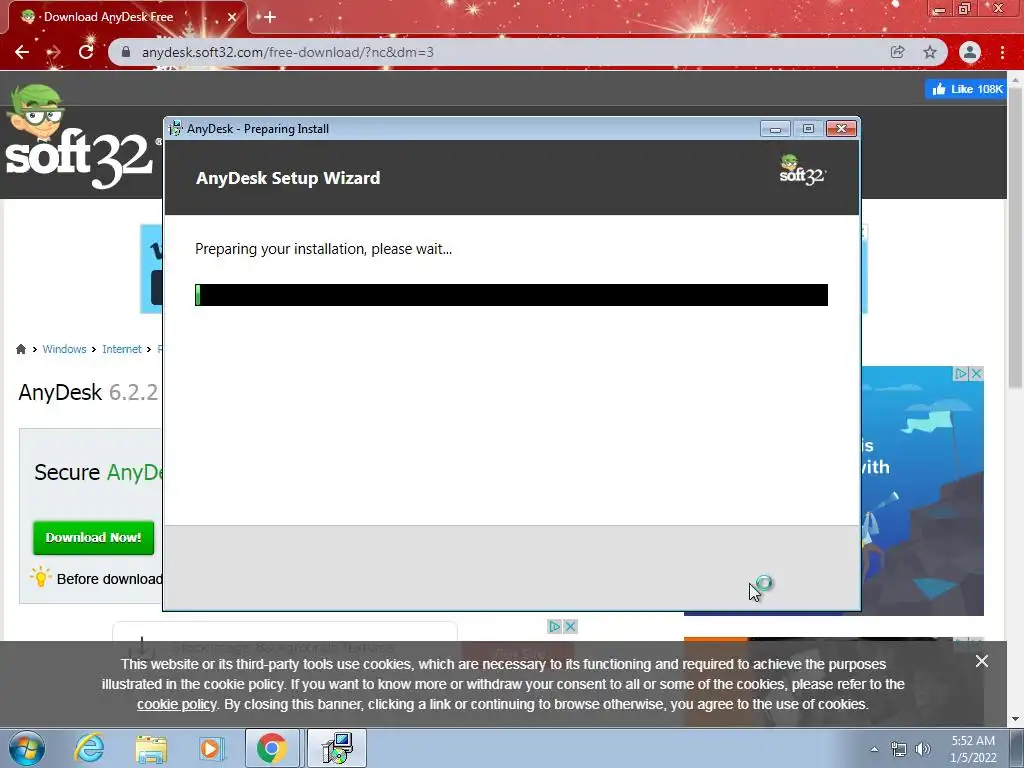This screenshot has width=1024, height=768.
Task: Click the AnyDesk 6.2.2 heading
Action: (88, 392)
